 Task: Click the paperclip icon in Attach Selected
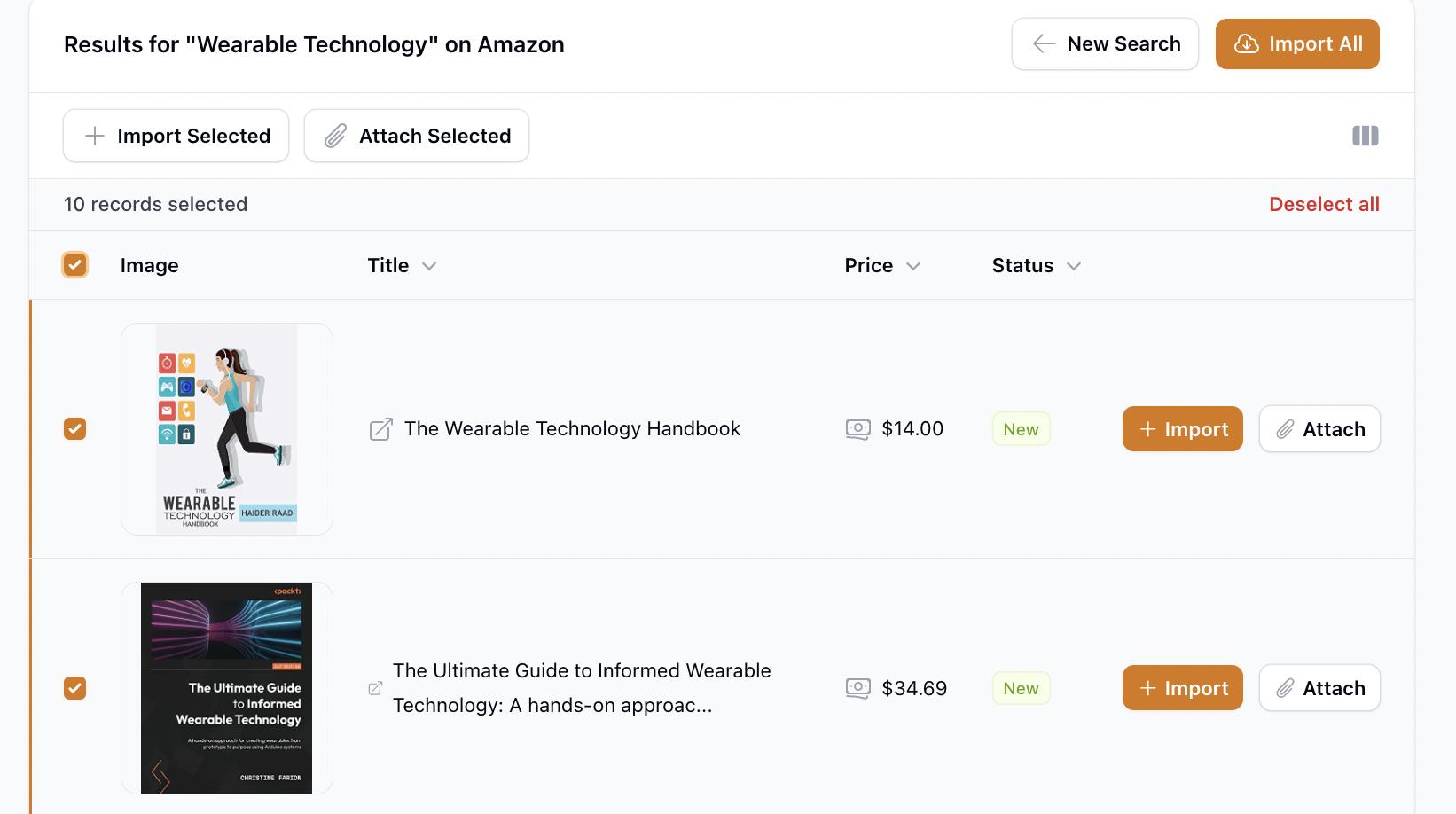click(335, 137)
